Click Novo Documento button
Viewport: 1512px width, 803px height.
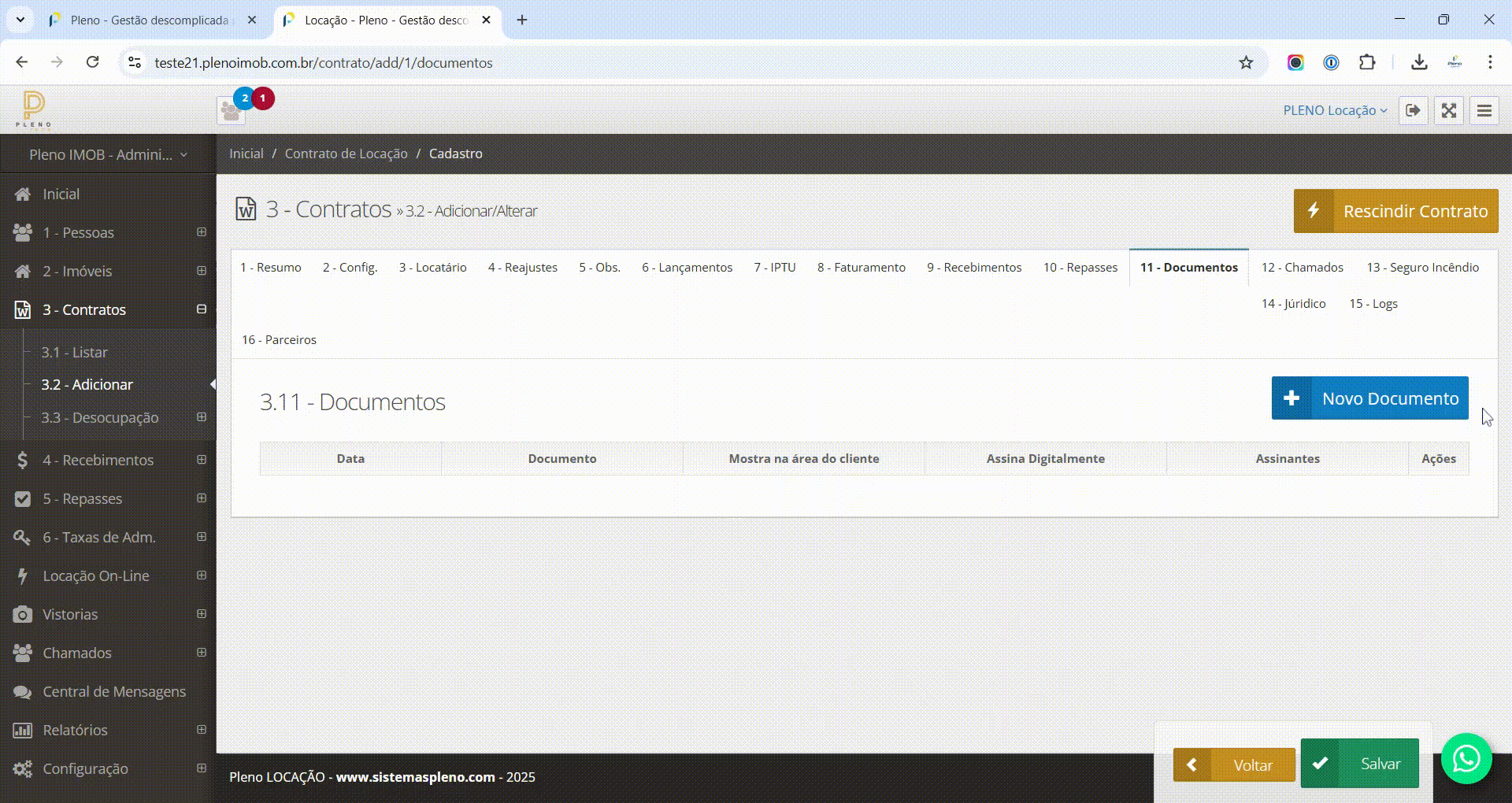[x=1369, y=398]
